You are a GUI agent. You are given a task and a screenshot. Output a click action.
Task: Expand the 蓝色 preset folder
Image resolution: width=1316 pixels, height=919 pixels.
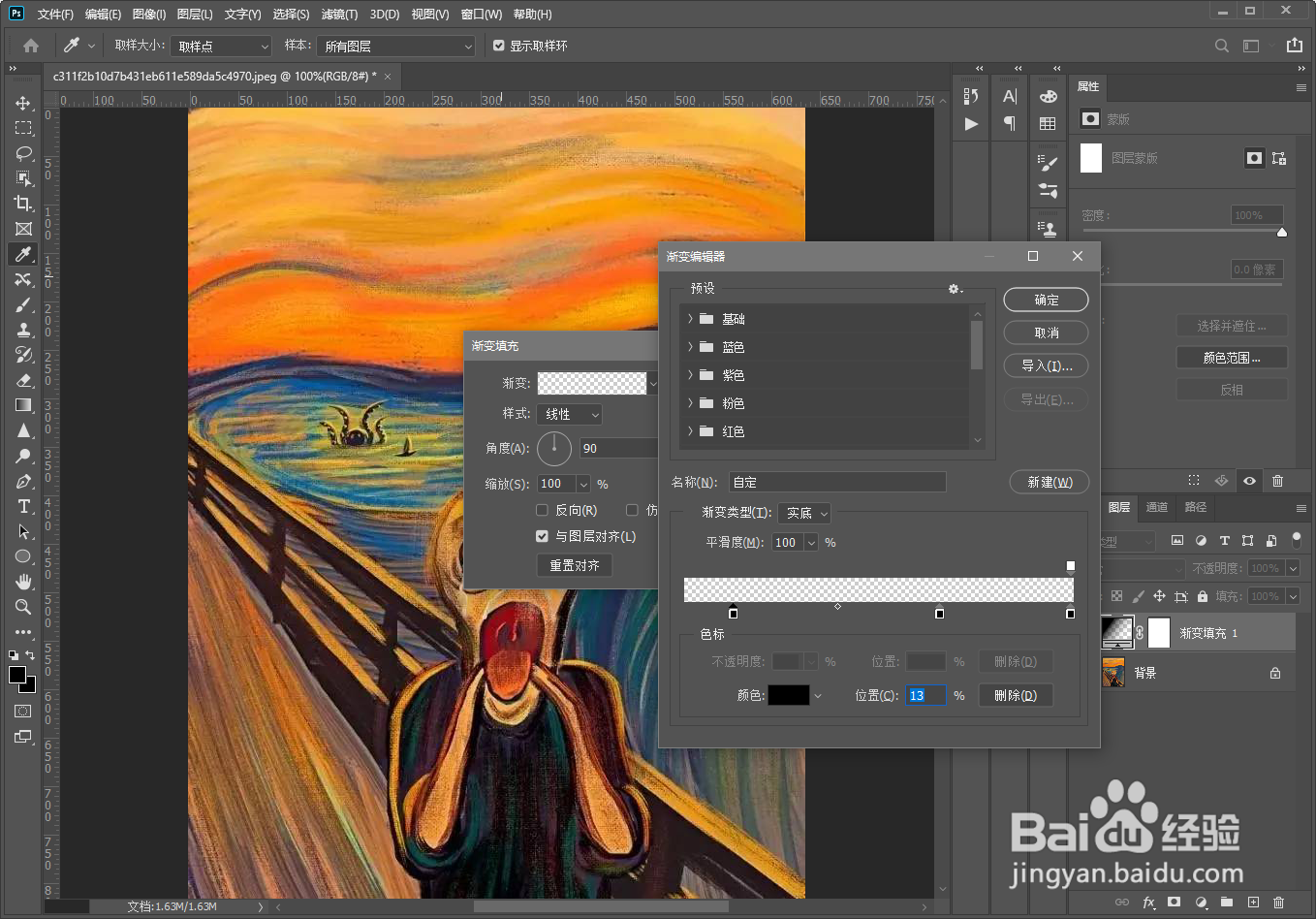tap(690, 347)
